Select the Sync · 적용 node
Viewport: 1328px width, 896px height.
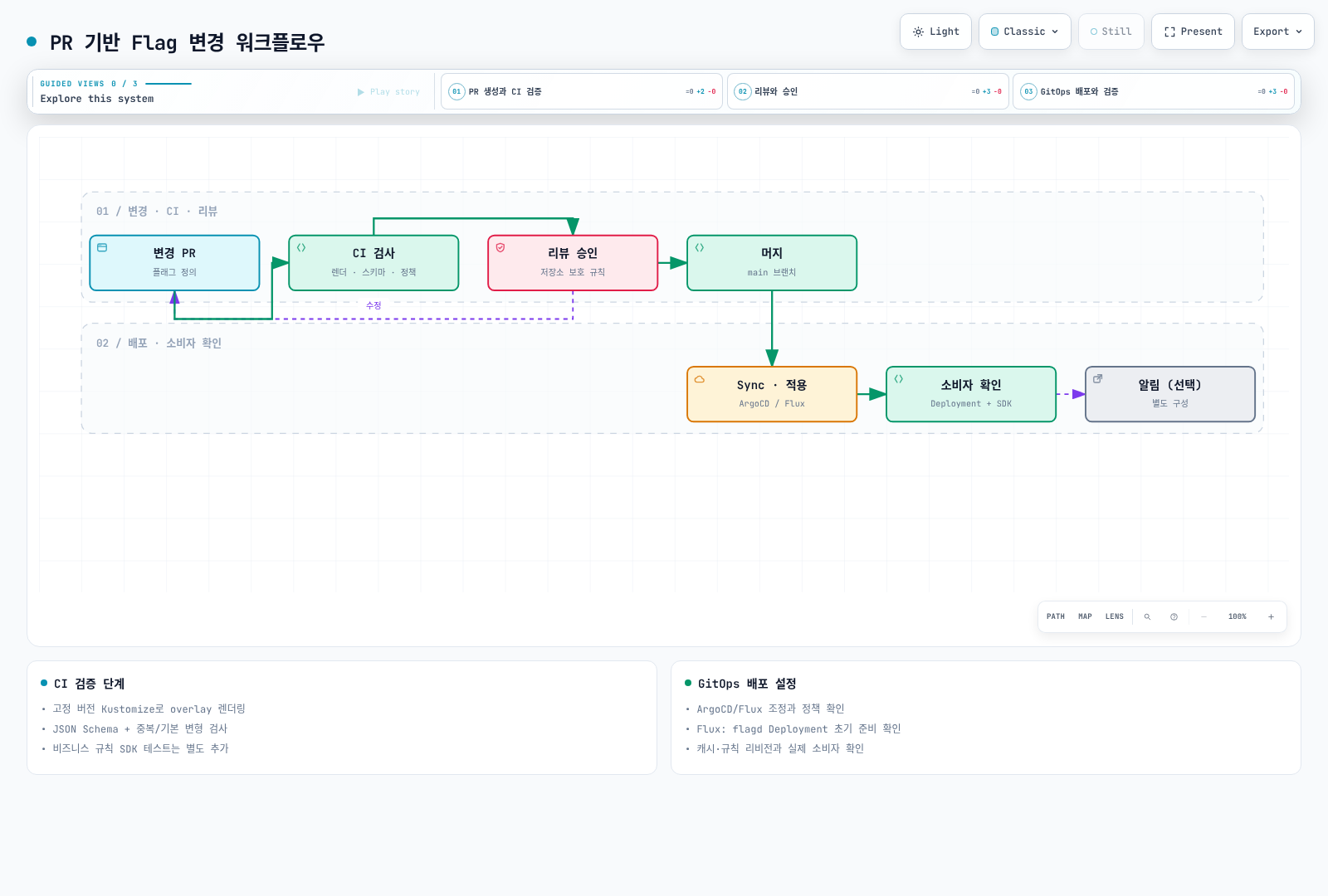click(x=772, y=394)
